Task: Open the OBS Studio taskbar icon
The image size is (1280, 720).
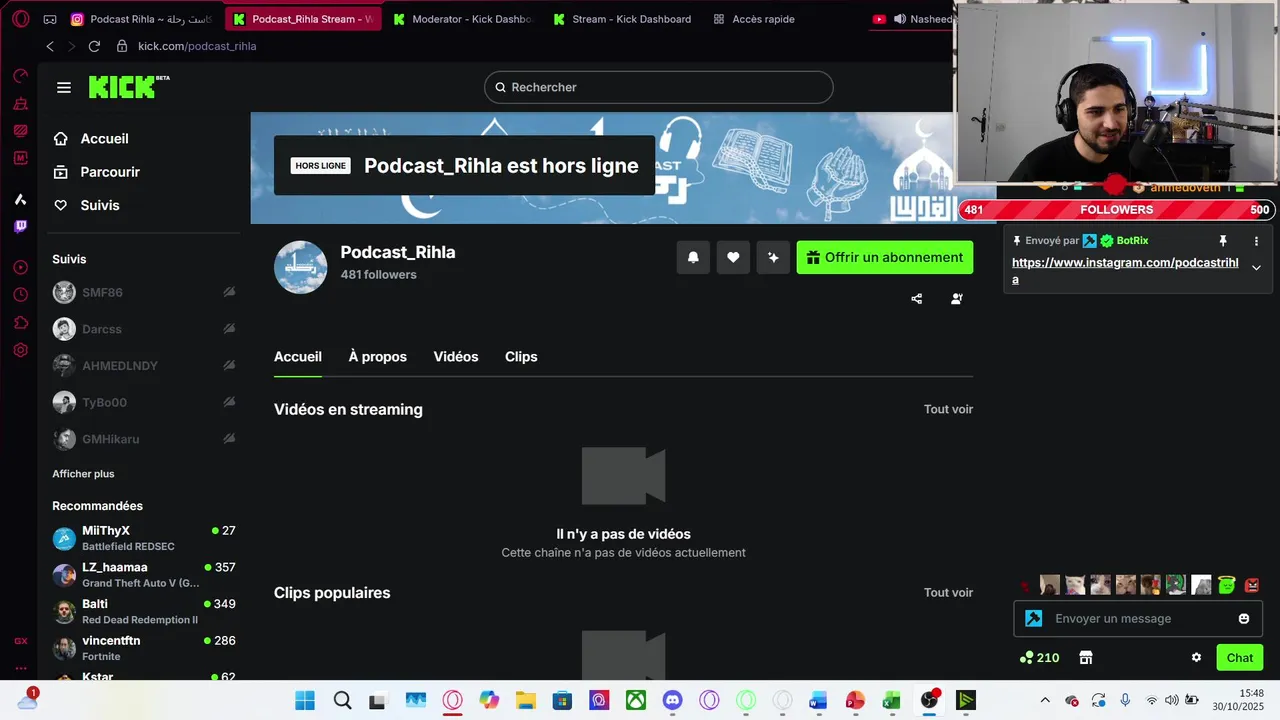Action: click(x=929, y=700)
